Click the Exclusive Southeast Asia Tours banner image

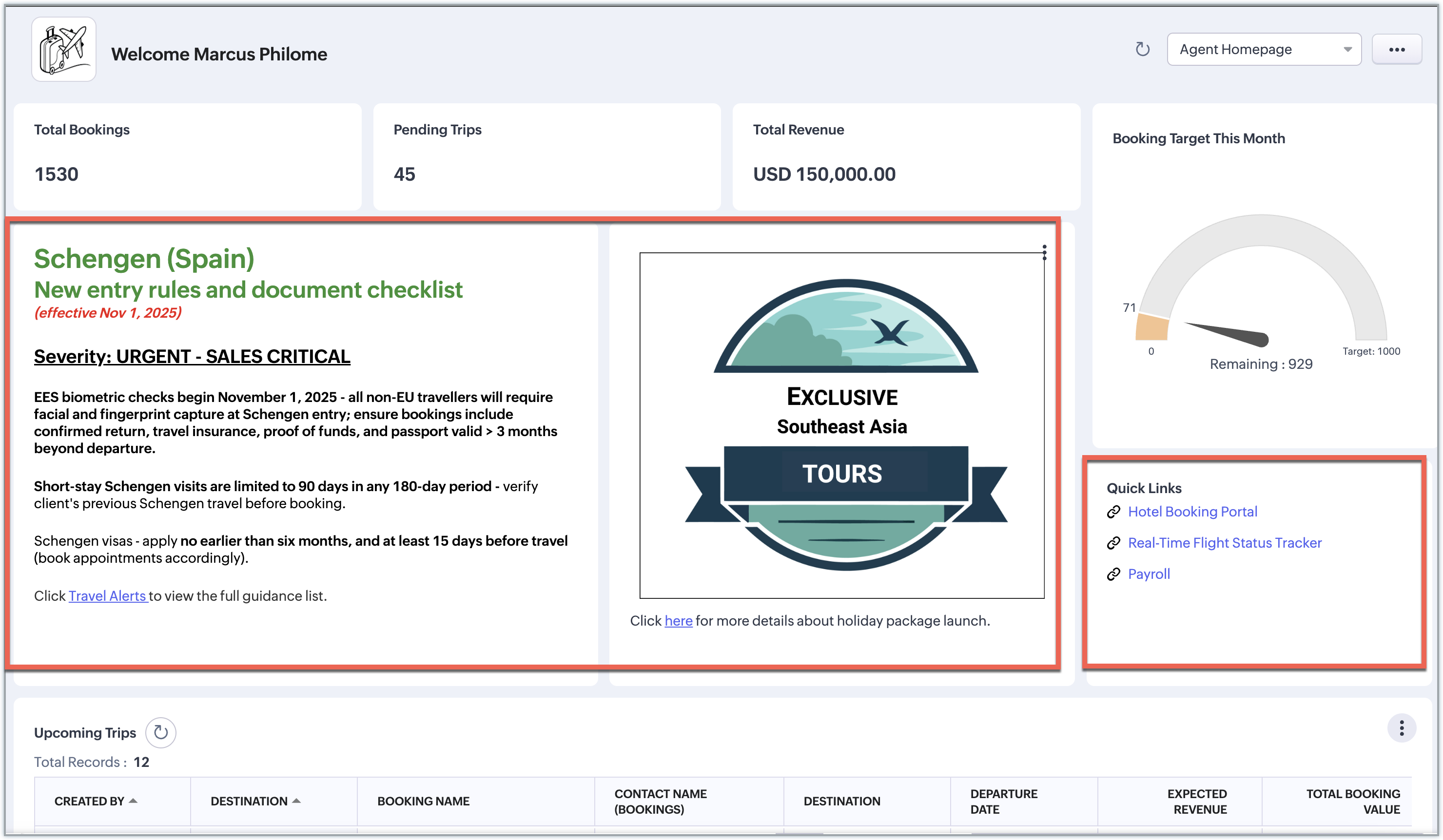pyautogui.click(x=841, y=425)
